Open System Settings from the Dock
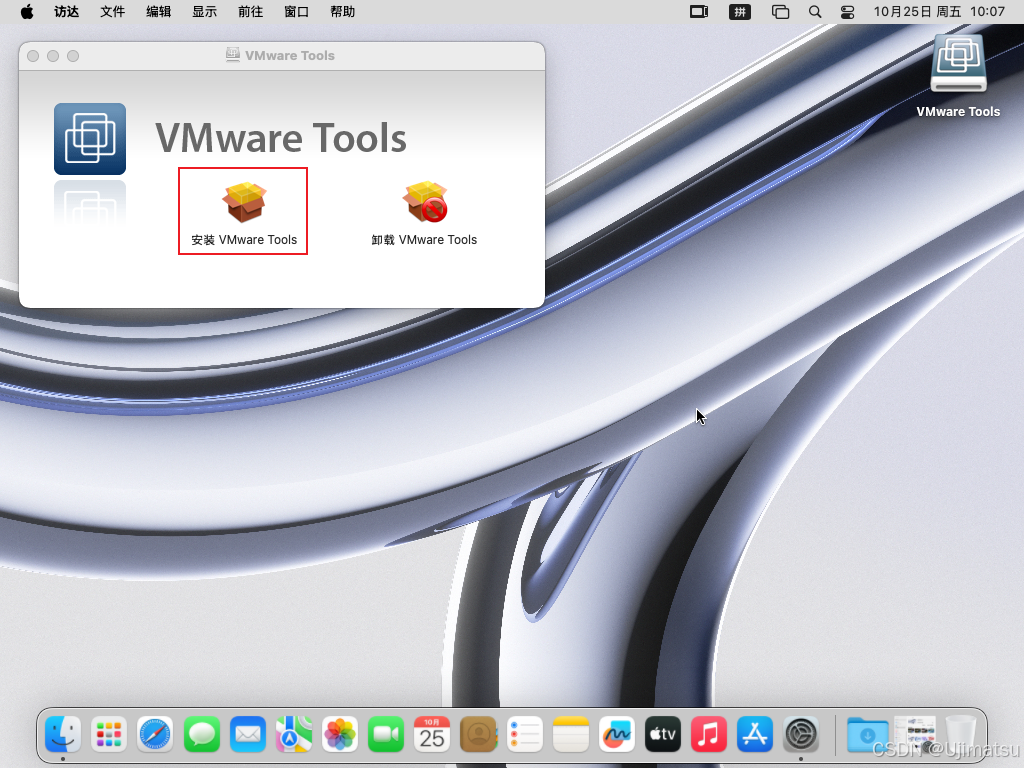Image resolution: width=1024 pixels, height=768 pixels. 801,734
